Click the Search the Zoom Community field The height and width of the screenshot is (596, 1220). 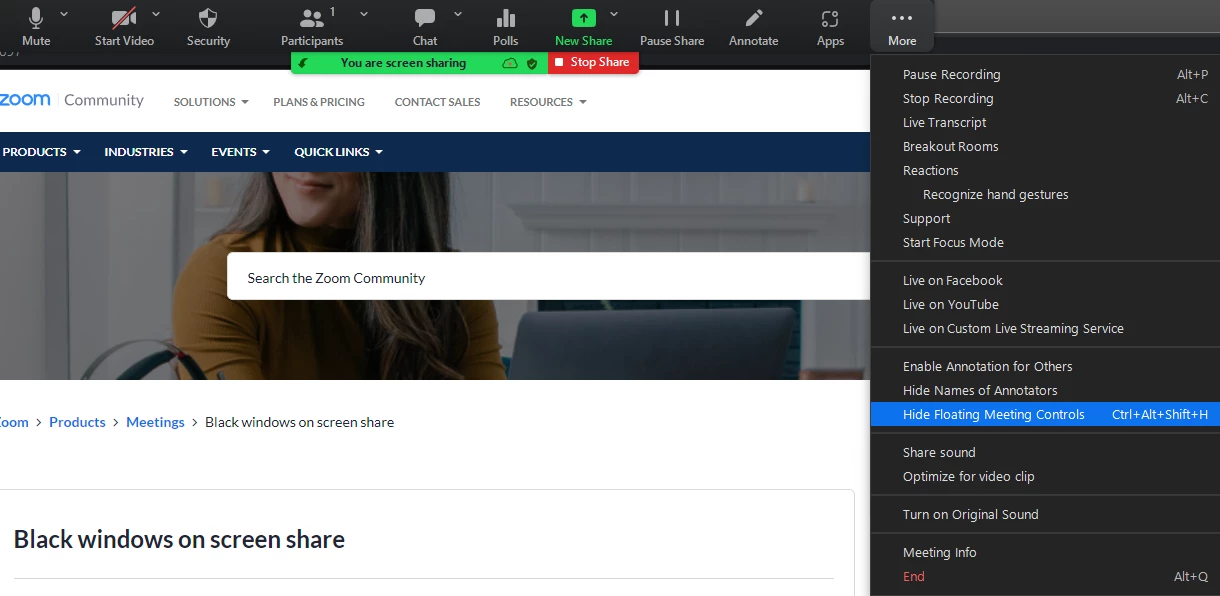click(549, 277)
